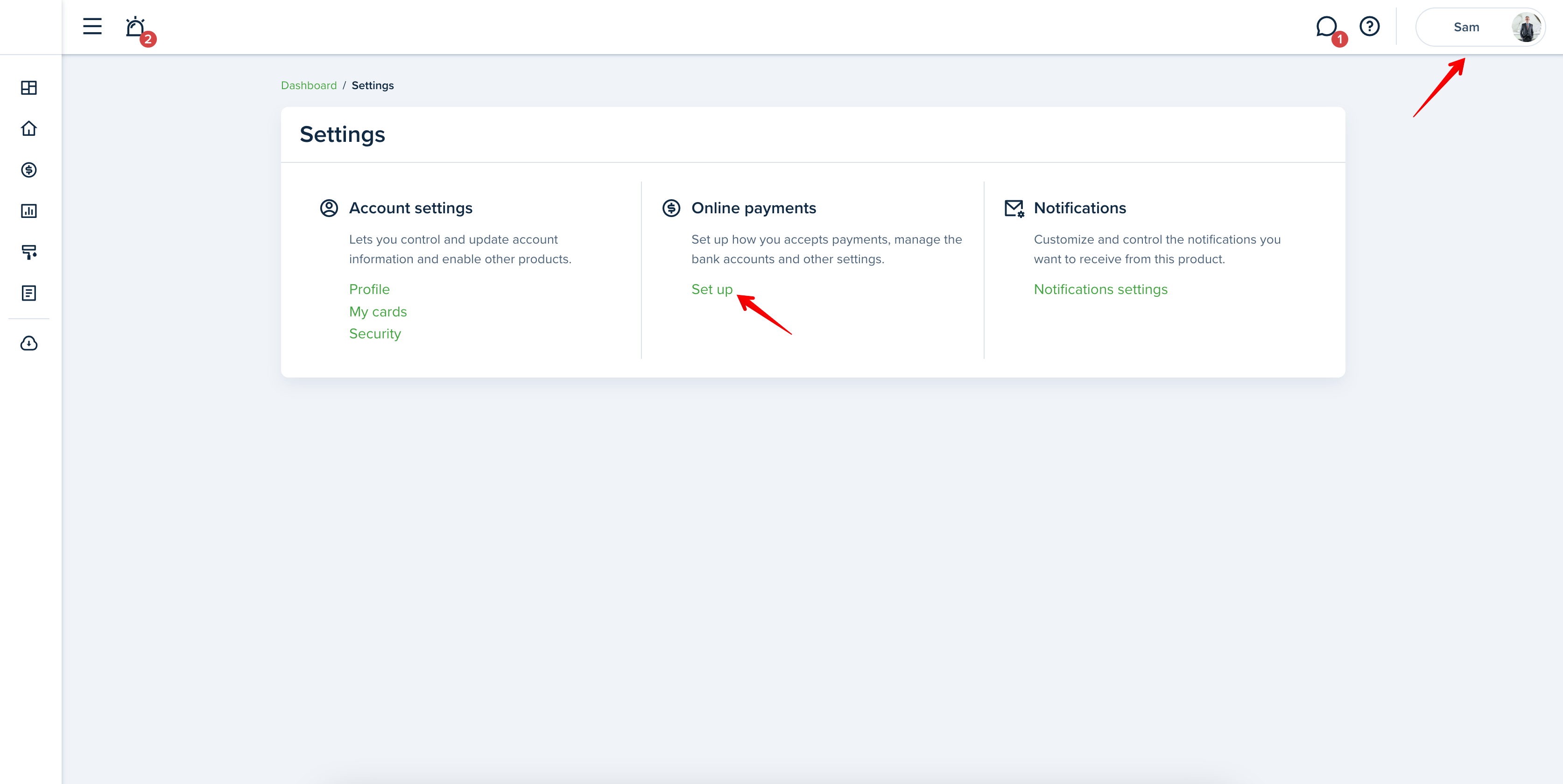The width and height of the screenshot is (1563, 784).
Task: Click Settings breadcrumb text
Action: point(373,85)
